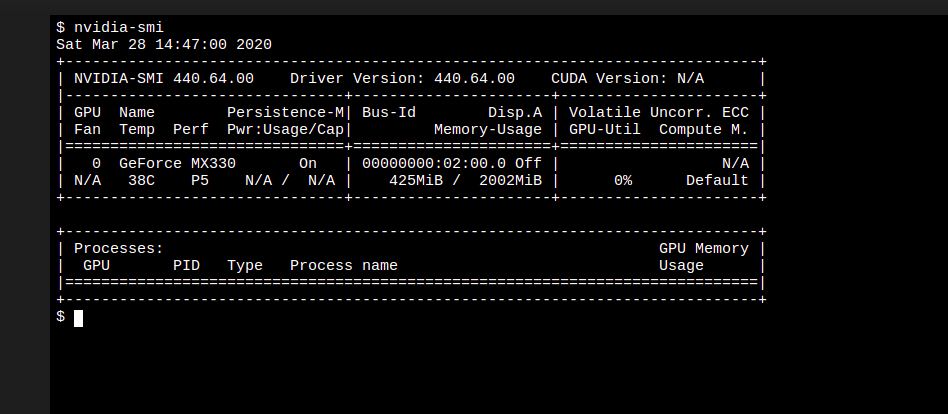Click the 00000000:02:00.0 bus ID value
The height and width of the screenshot is (414, 948).
coord(434,163)
